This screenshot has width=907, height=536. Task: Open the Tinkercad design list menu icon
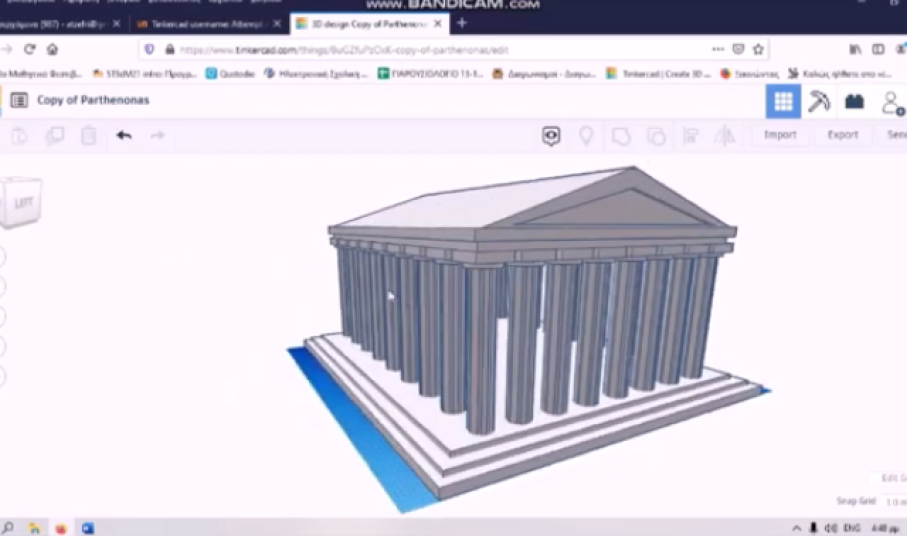pos(19,100)
